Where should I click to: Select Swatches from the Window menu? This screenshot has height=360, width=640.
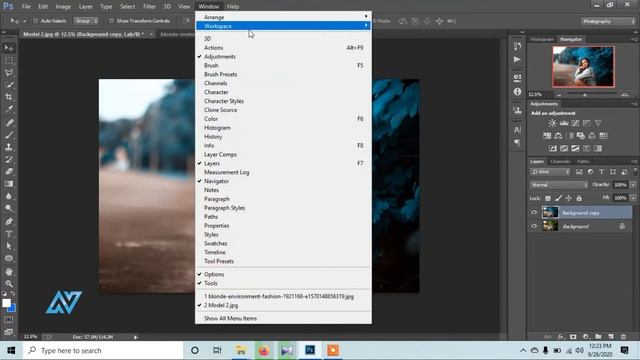(x=283, y=243)
